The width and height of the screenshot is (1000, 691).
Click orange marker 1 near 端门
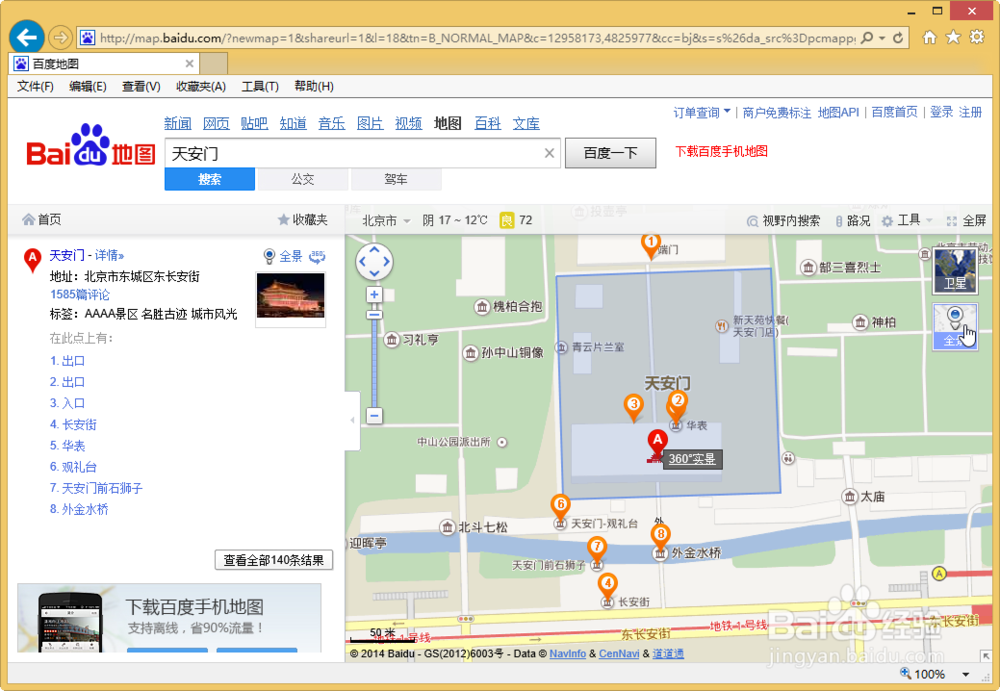coord(650,246)
